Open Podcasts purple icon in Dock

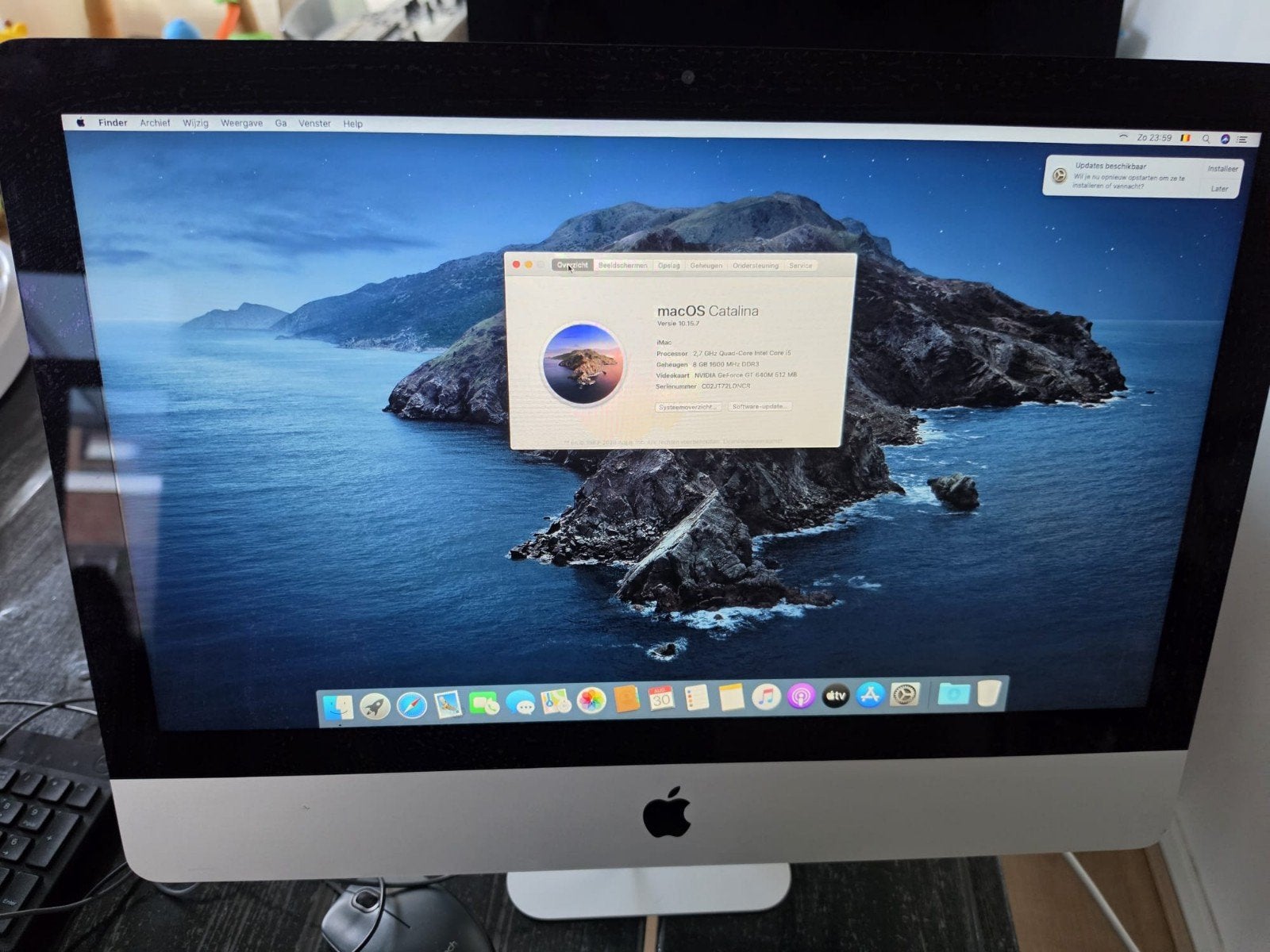[x=801, y=697]
